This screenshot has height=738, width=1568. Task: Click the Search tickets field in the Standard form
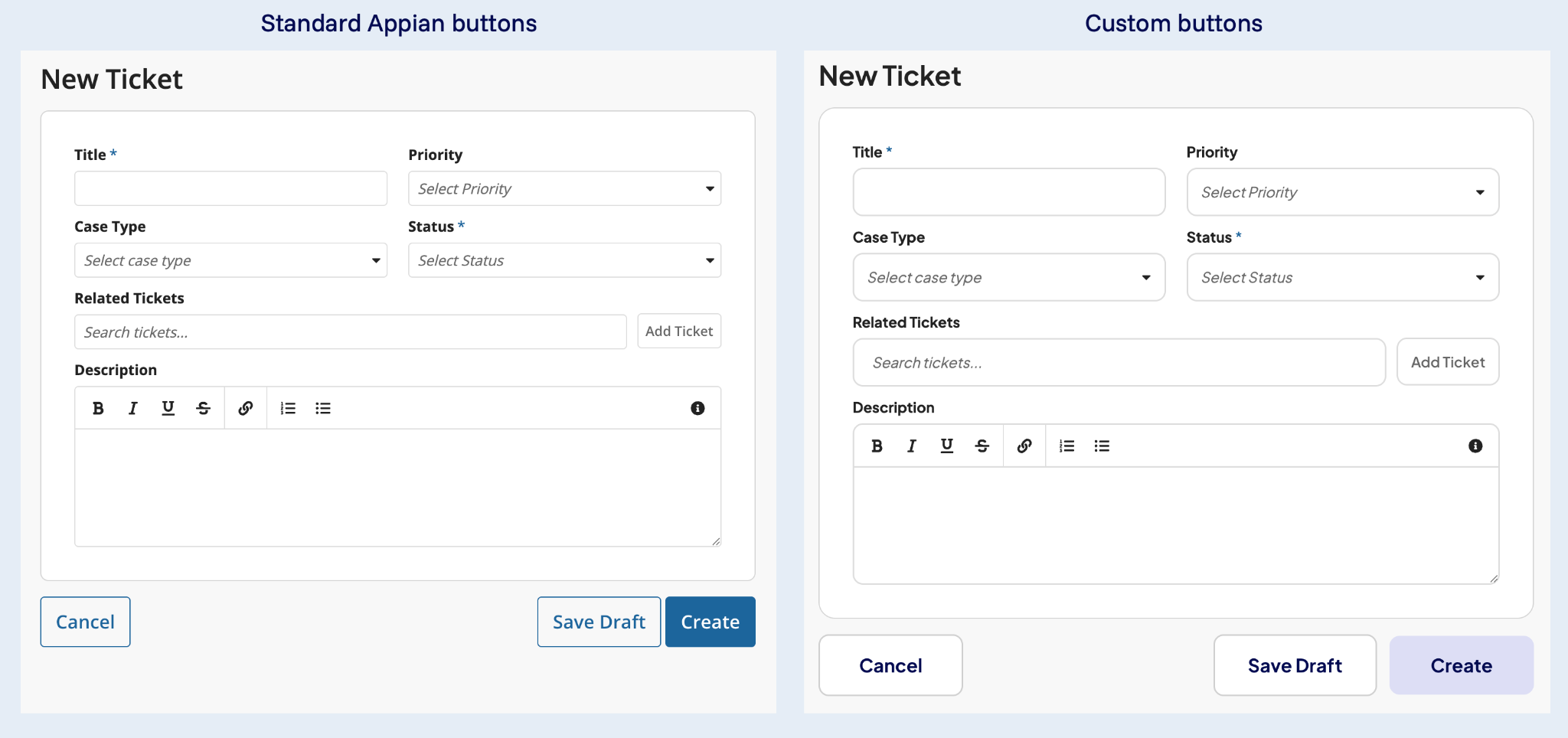point(351,332)
